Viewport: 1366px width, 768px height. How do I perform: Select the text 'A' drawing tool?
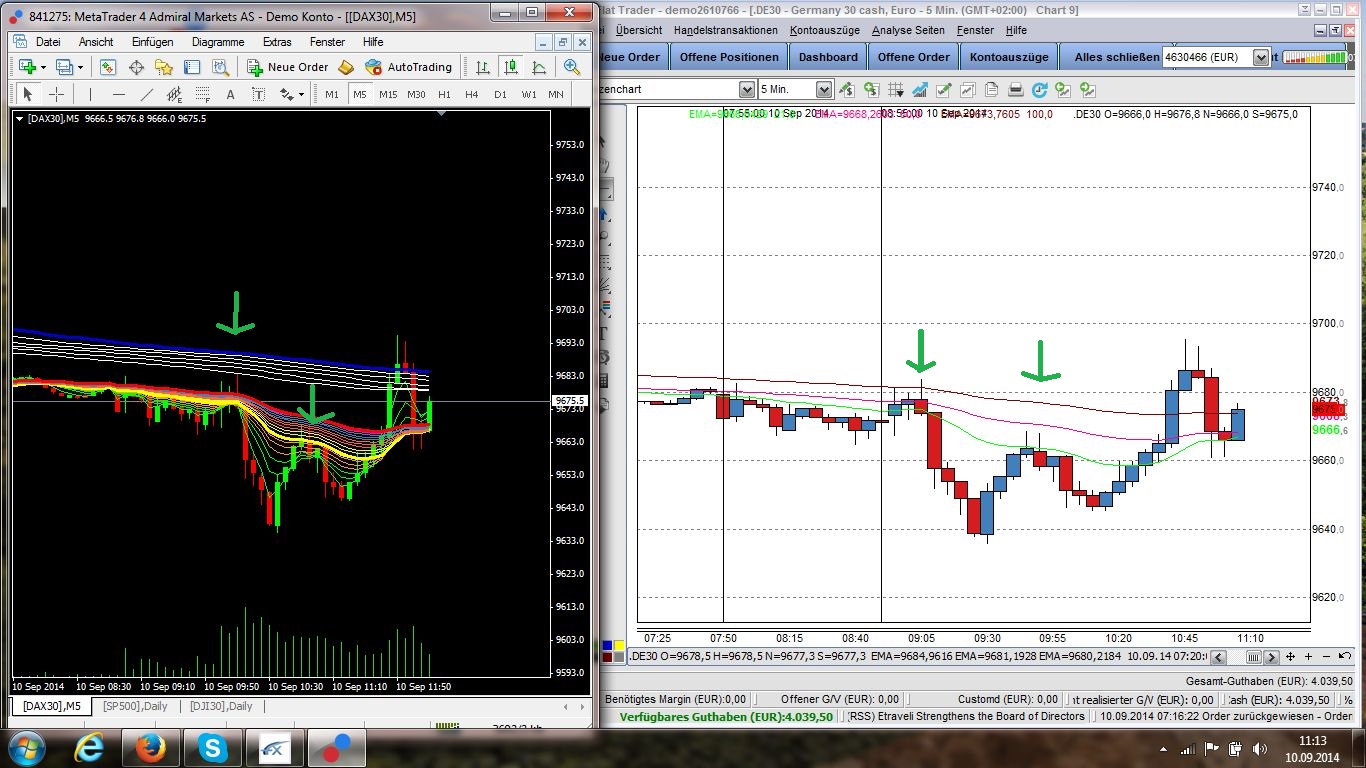(x=231, y=94)
